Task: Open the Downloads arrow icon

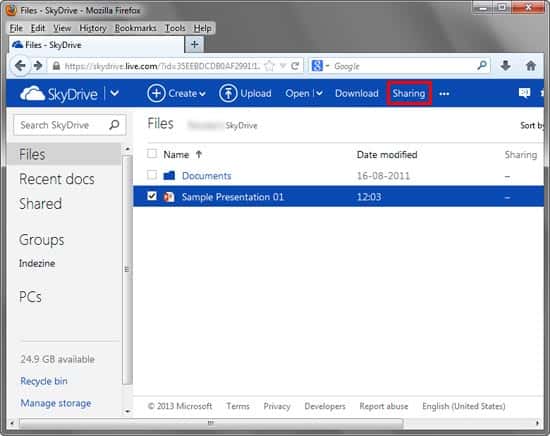Action: [x=505, y=66]
